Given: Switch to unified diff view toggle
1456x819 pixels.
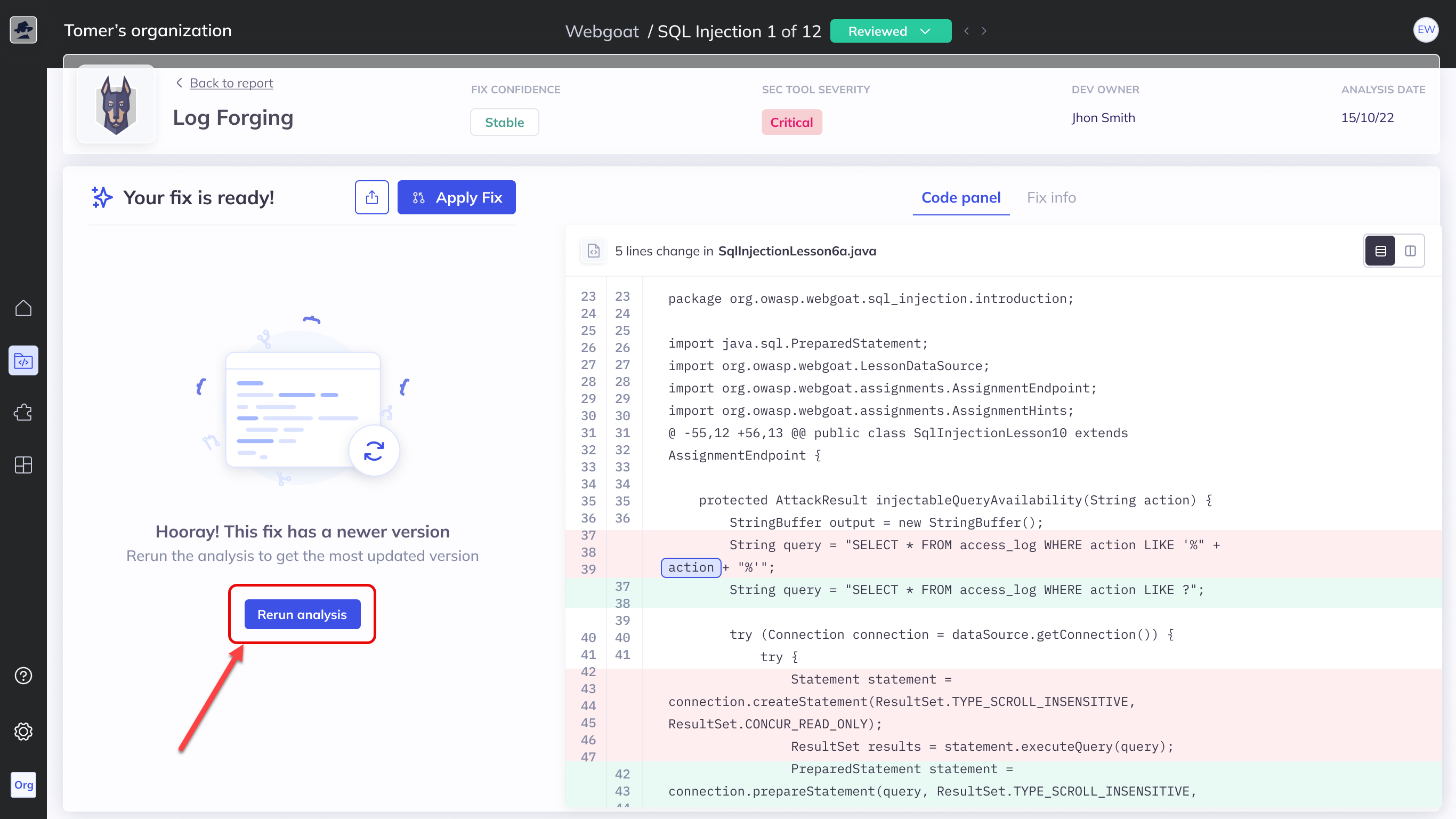Looking at the screenshot, I should [1380, 251].
